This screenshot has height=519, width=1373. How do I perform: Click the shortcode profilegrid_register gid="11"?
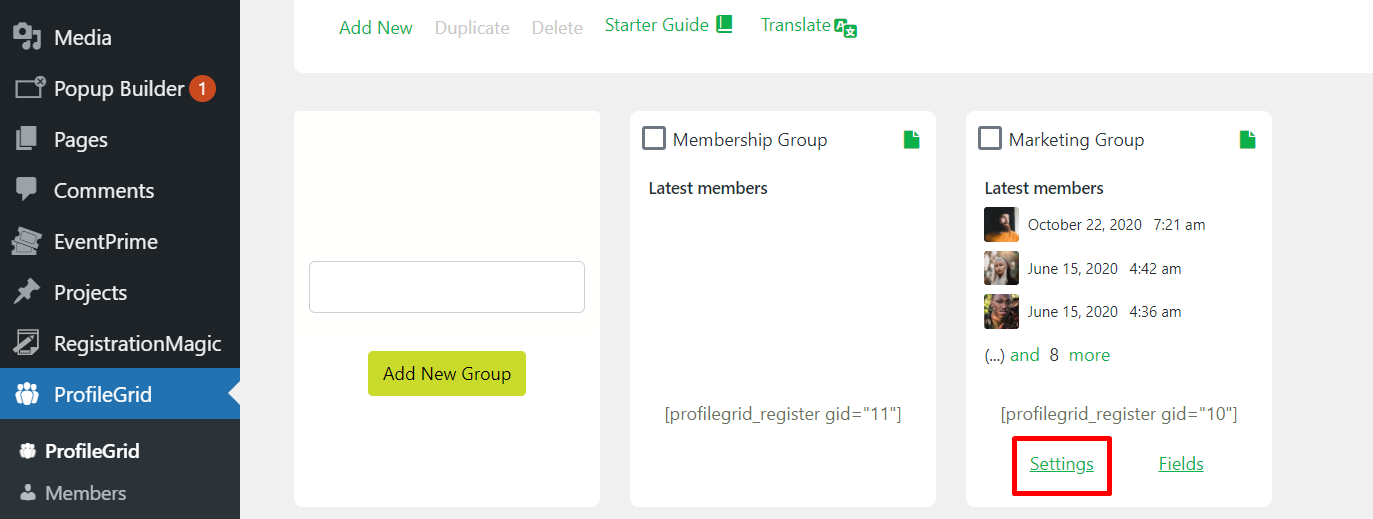point(783,414)
